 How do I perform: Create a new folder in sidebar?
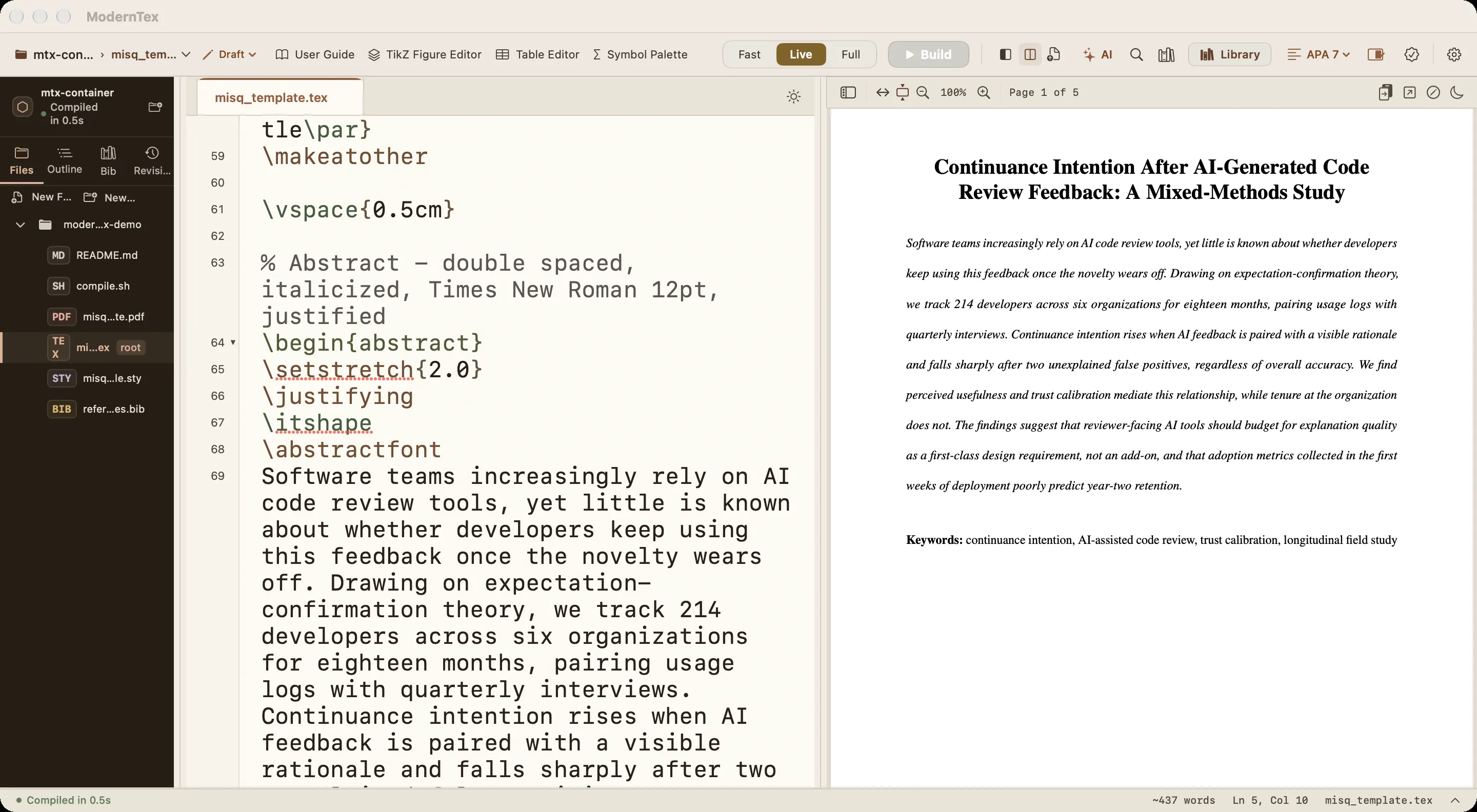pyautogui.click(x=109, y=197)
